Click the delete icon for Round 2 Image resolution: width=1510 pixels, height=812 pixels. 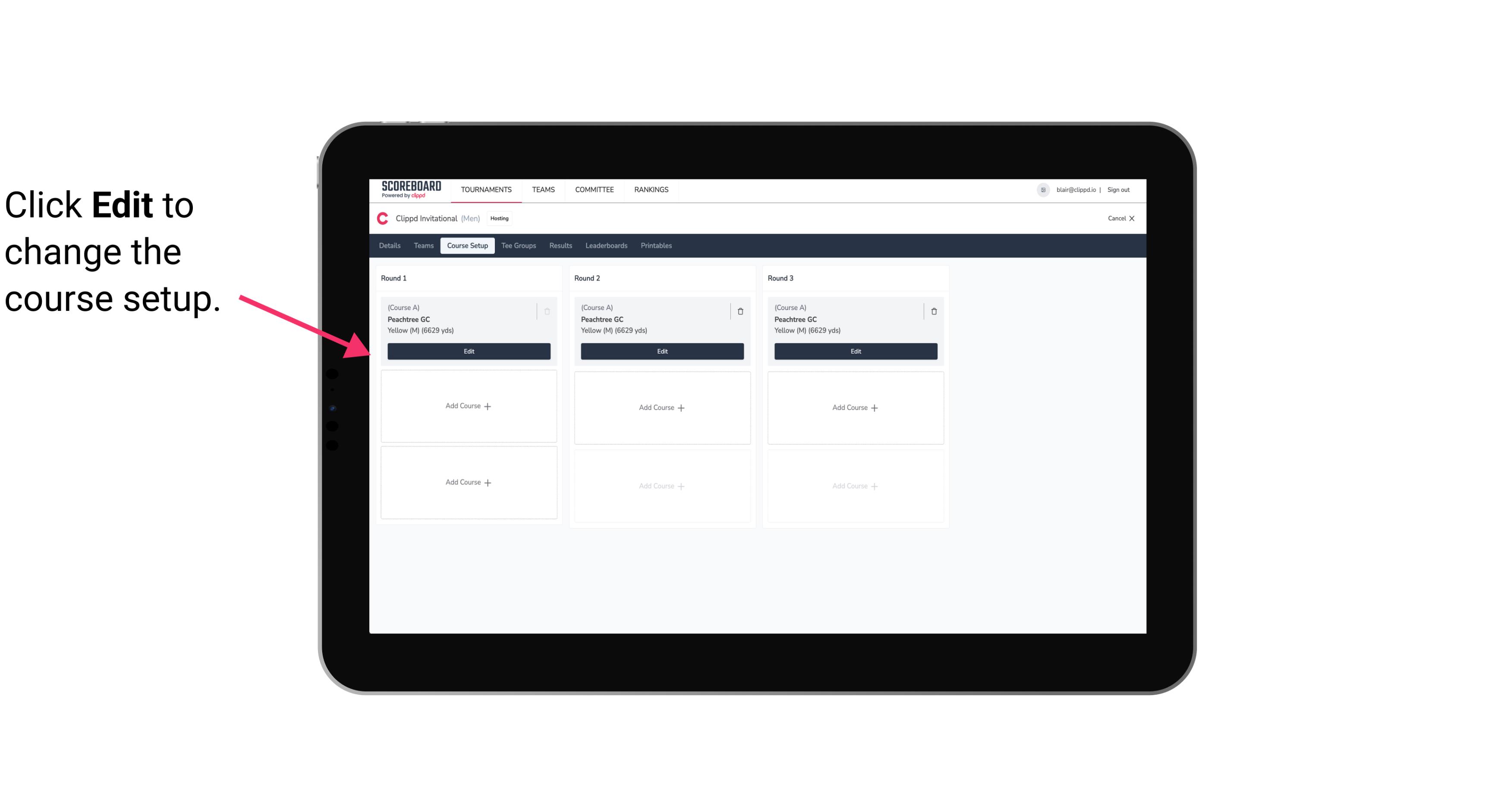(x=740, y=311)
